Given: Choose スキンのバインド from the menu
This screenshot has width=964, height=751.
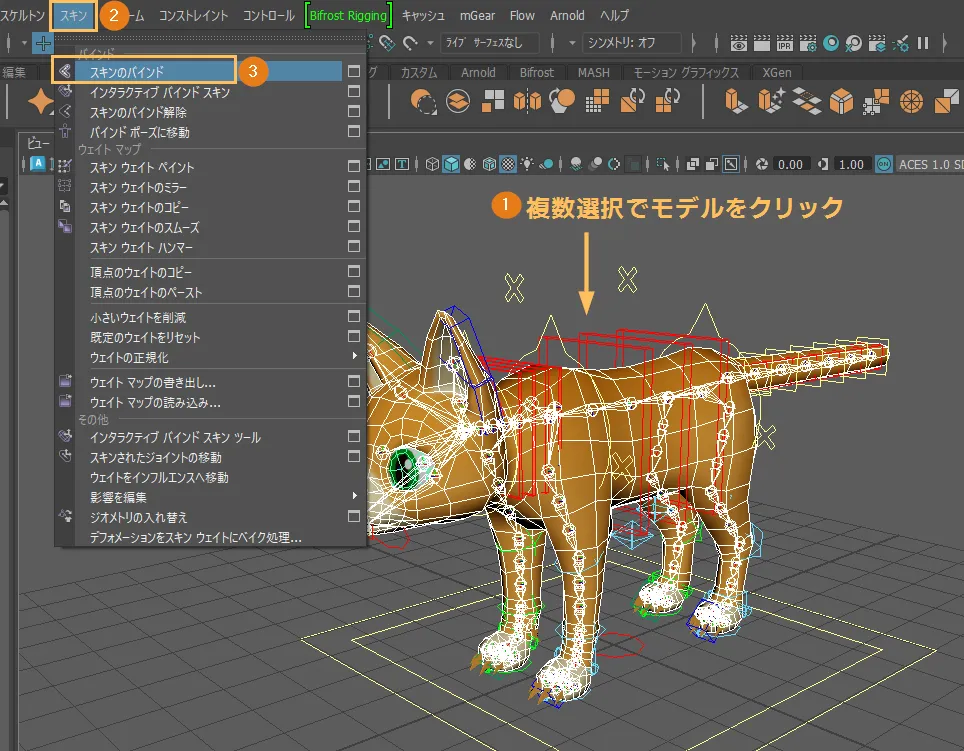Looking at the screenshot, I should [127, 72].
